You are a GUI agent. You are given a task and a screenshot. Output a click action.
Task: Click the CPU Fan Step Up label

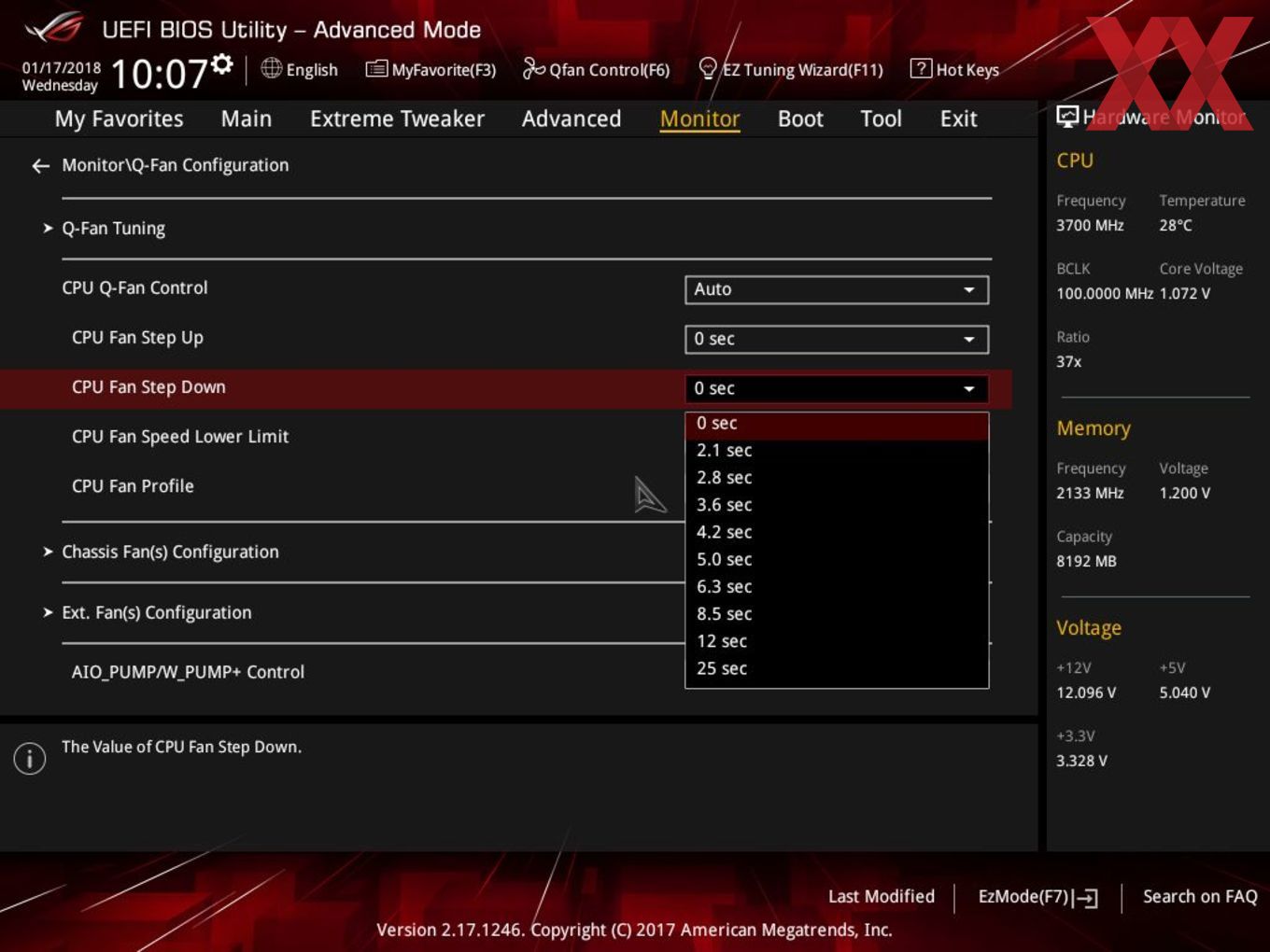137,338
